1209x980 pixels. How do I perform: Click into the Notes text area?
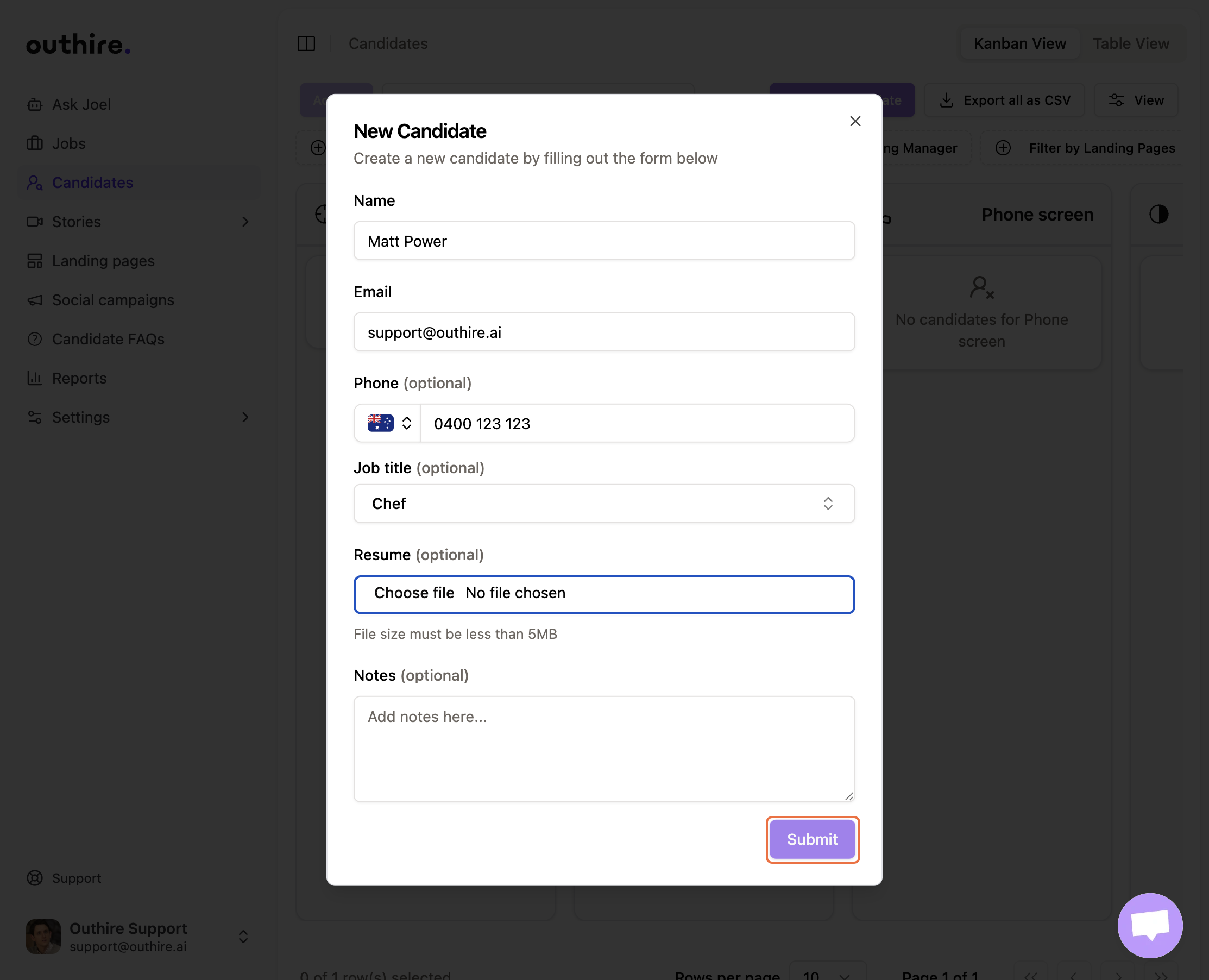(x=604, y=749)
